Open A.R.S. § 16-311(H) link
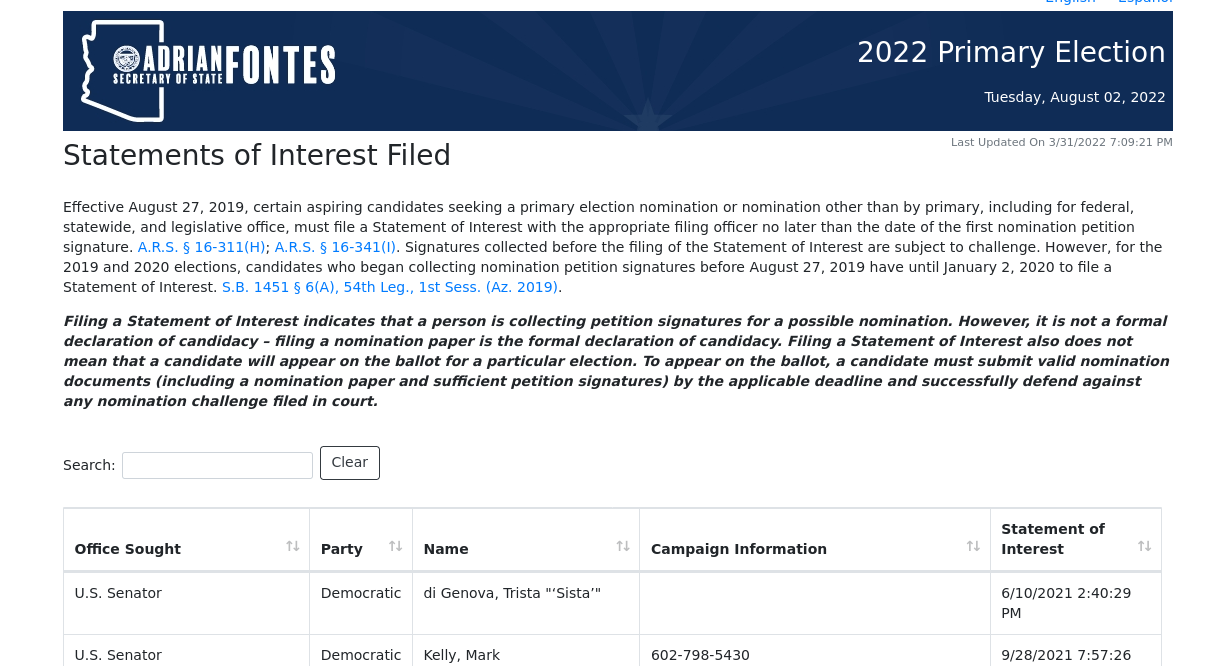 tap(202, 247)
